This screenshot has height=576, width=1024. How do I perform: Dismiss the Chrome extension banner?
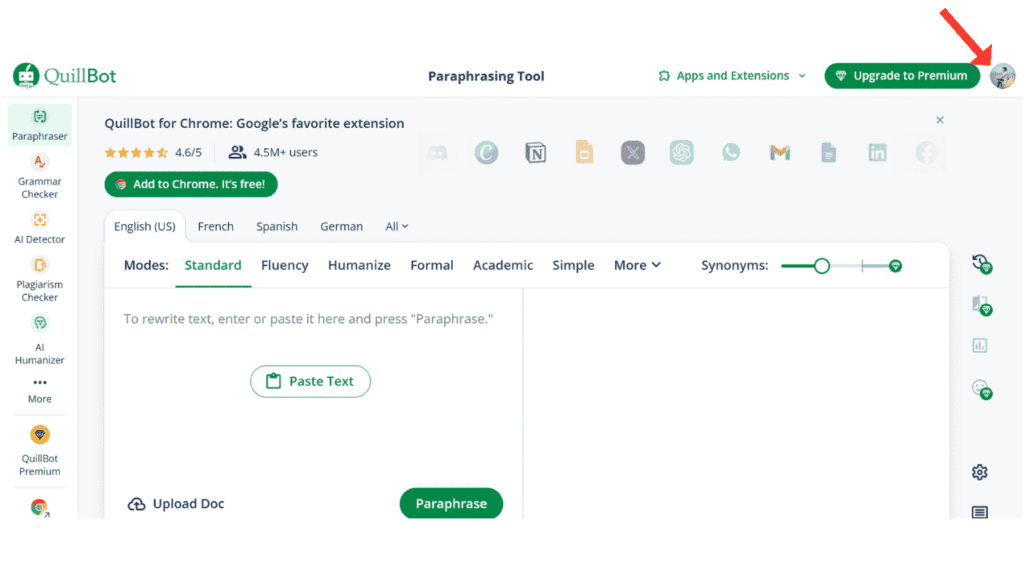click(x=939, y=120)
